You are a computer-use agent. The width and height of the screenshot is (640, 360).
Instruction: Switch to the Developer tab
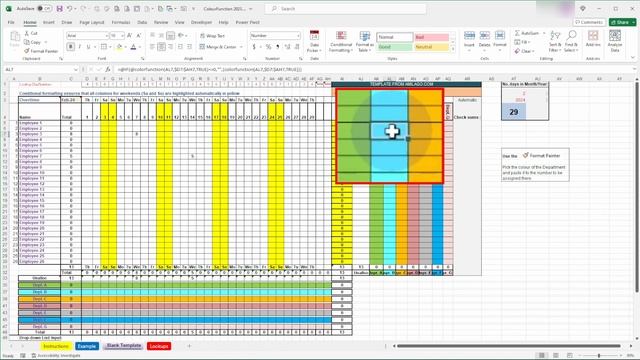click(x=202, y=22)
